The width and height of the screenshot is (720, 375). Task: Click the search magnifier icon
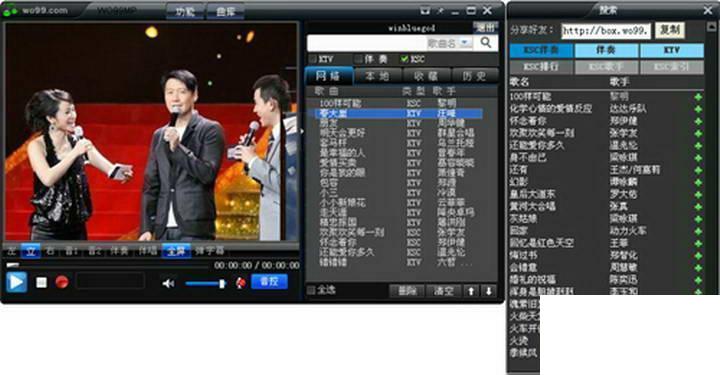pos(486,43)
